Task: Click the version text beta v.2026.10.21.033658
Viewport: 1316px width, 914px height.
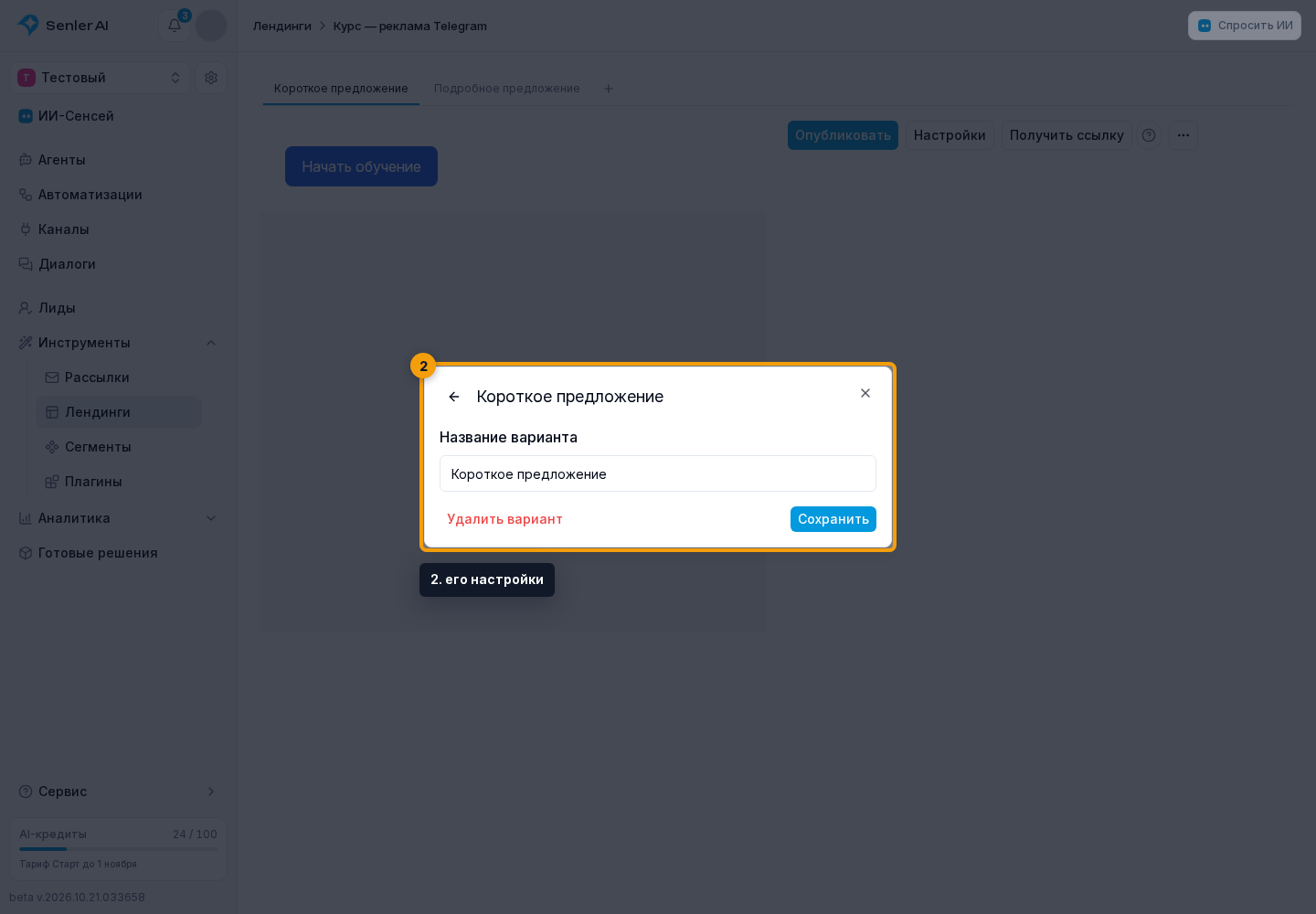Action: [78, 898]
